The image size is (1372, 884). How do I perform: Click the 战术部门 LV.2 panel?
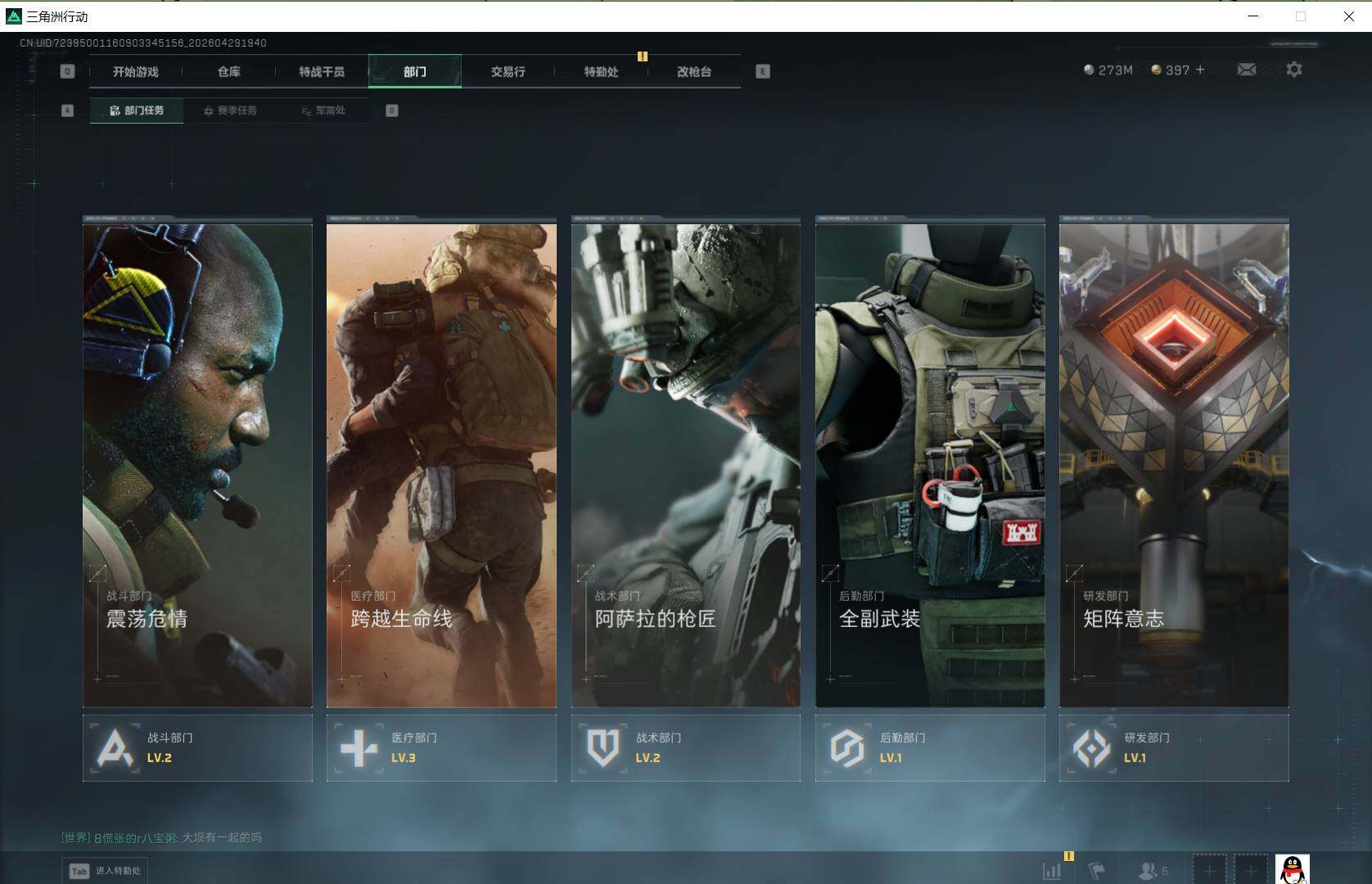click(x=686, y=748)
